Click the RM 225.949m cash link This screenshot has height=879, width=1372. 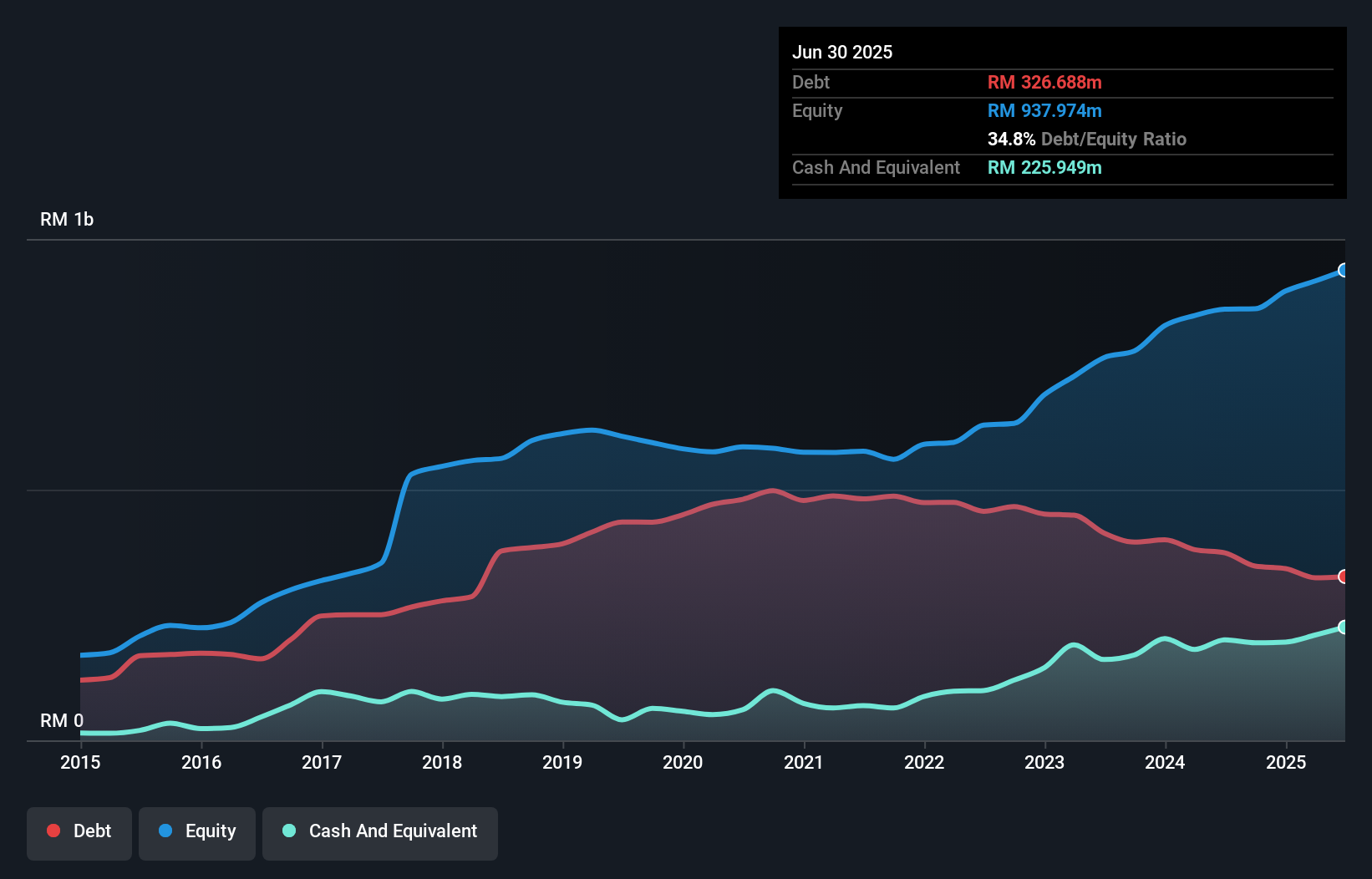(x=1044, y=167)
